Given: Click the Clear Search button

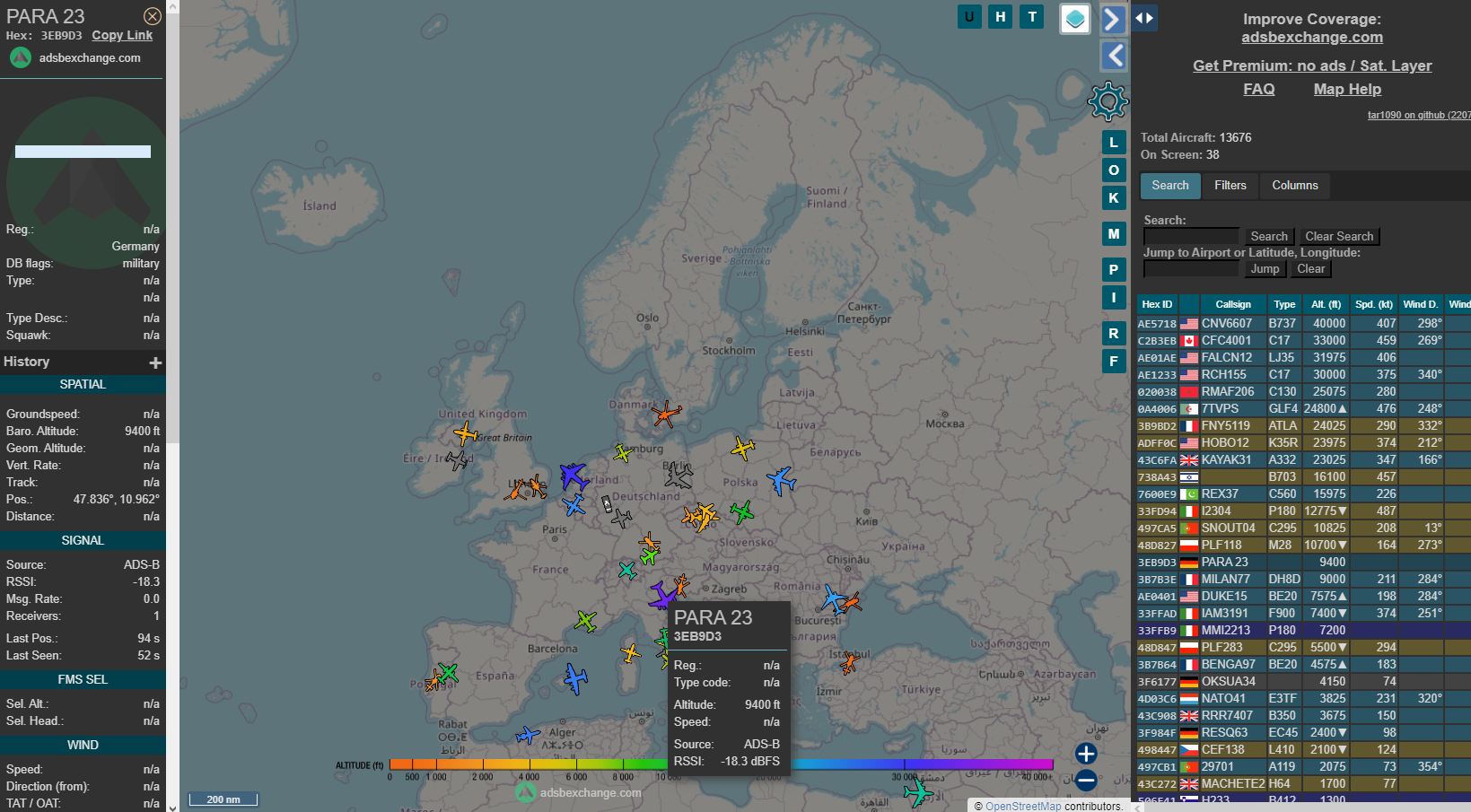Looking at the screenshot, I should click(1339, 236).
